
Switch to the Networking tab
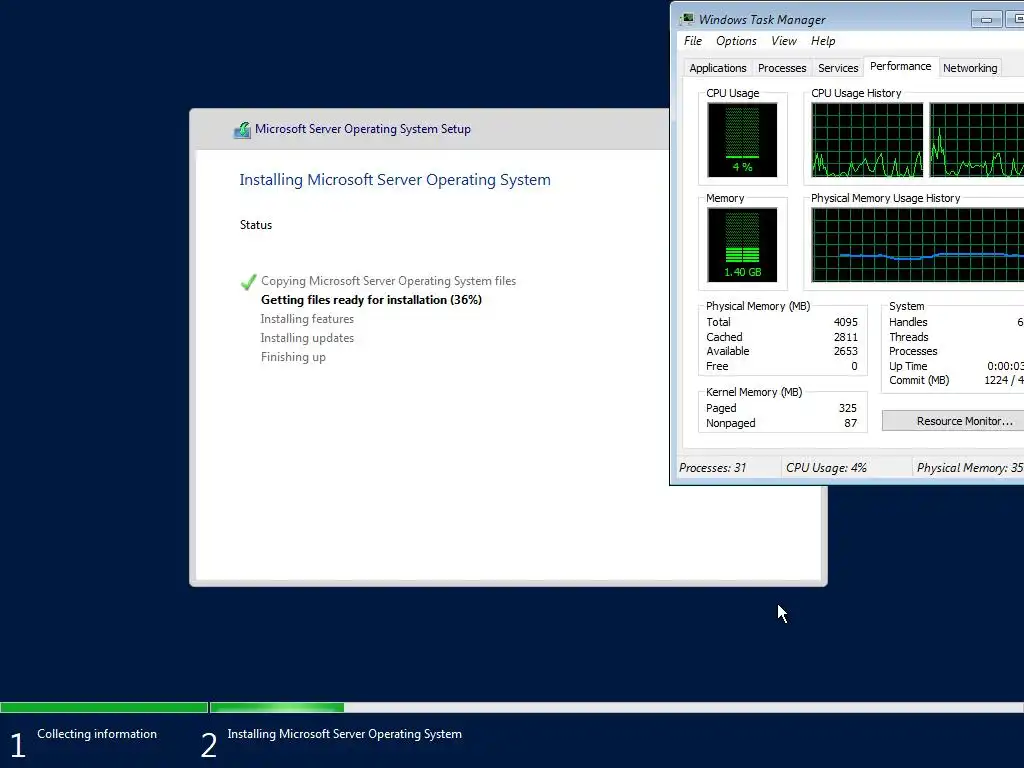(970, 68)
